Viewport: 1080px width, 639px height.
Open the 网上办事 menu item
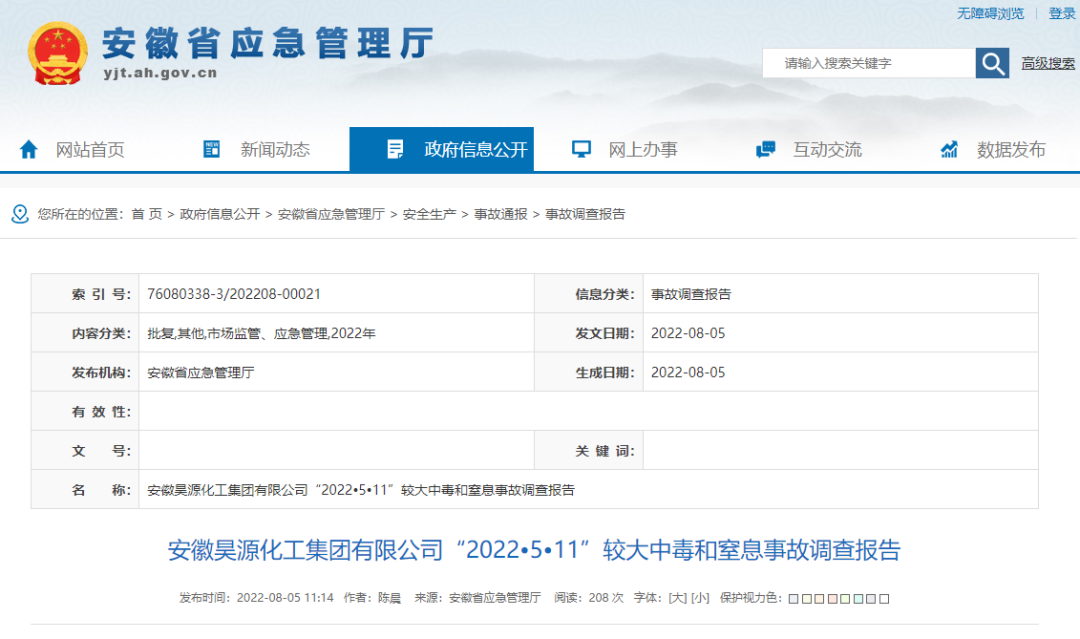pos(643,149)
